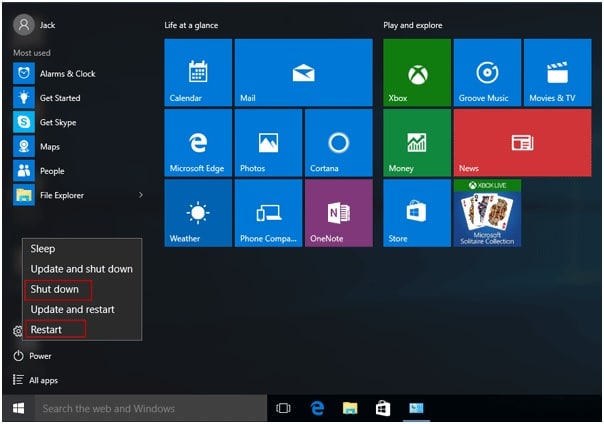Click the Life at a glance heading
This screenshot has height=424, width=604.
pyautogui.click(x=191, y=25)
